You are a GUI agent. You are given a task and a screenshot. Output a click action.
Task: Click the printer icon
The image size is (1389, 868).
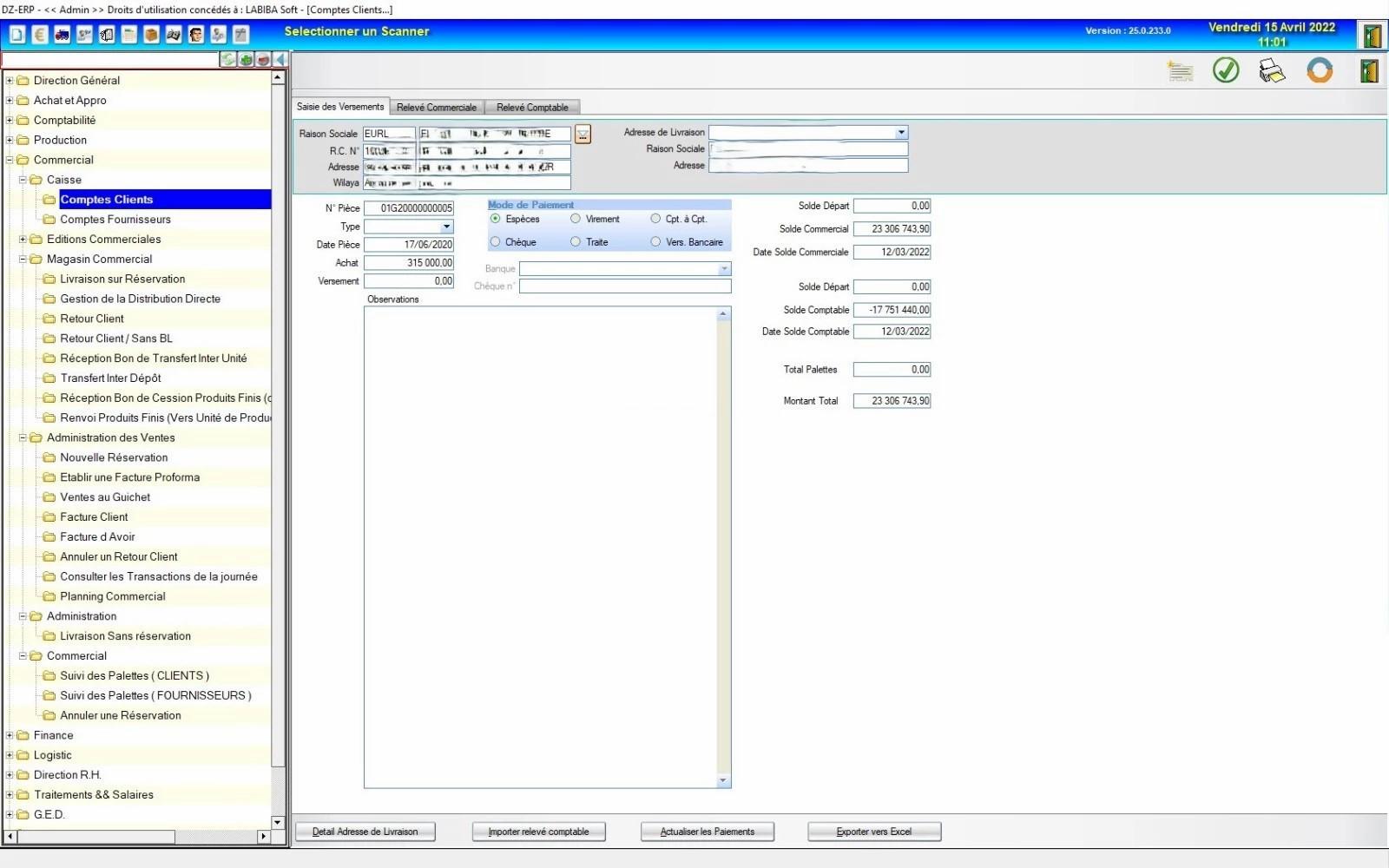click(1272, 70)
